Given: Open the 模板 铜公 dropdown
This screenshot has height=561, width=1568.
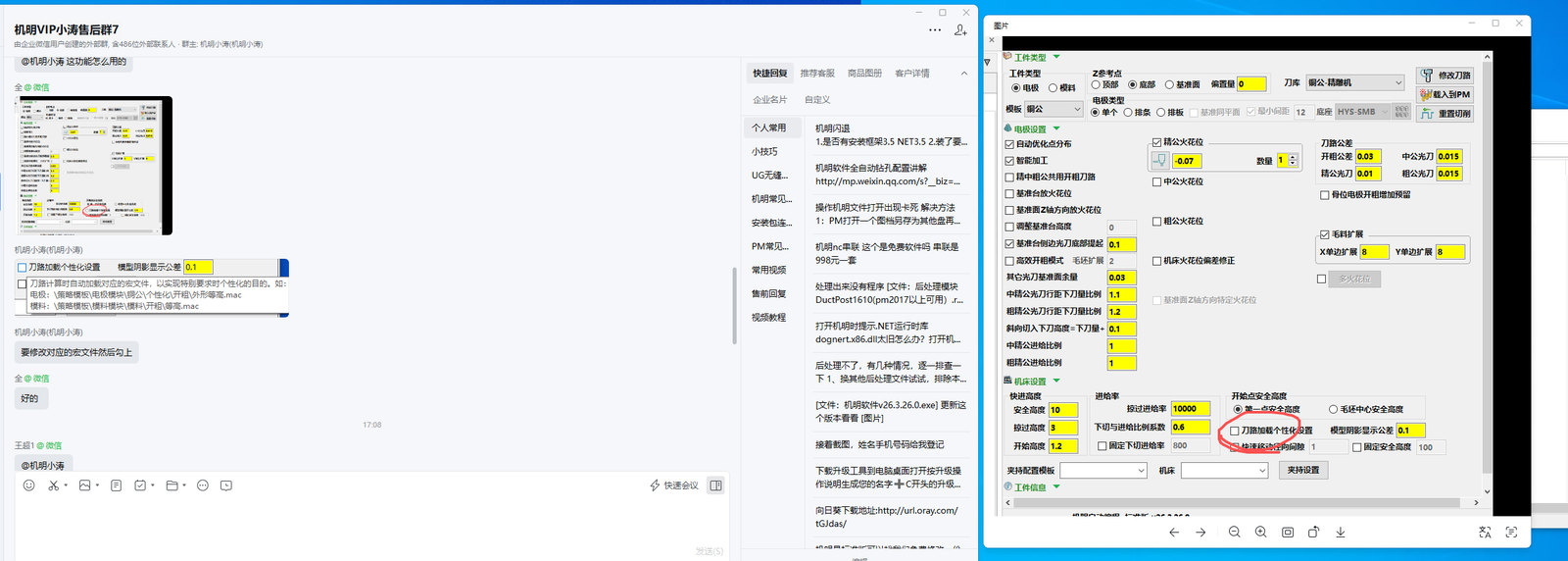Looking at the screenshot, I should pyautogui.click(x=1053, y=109).
